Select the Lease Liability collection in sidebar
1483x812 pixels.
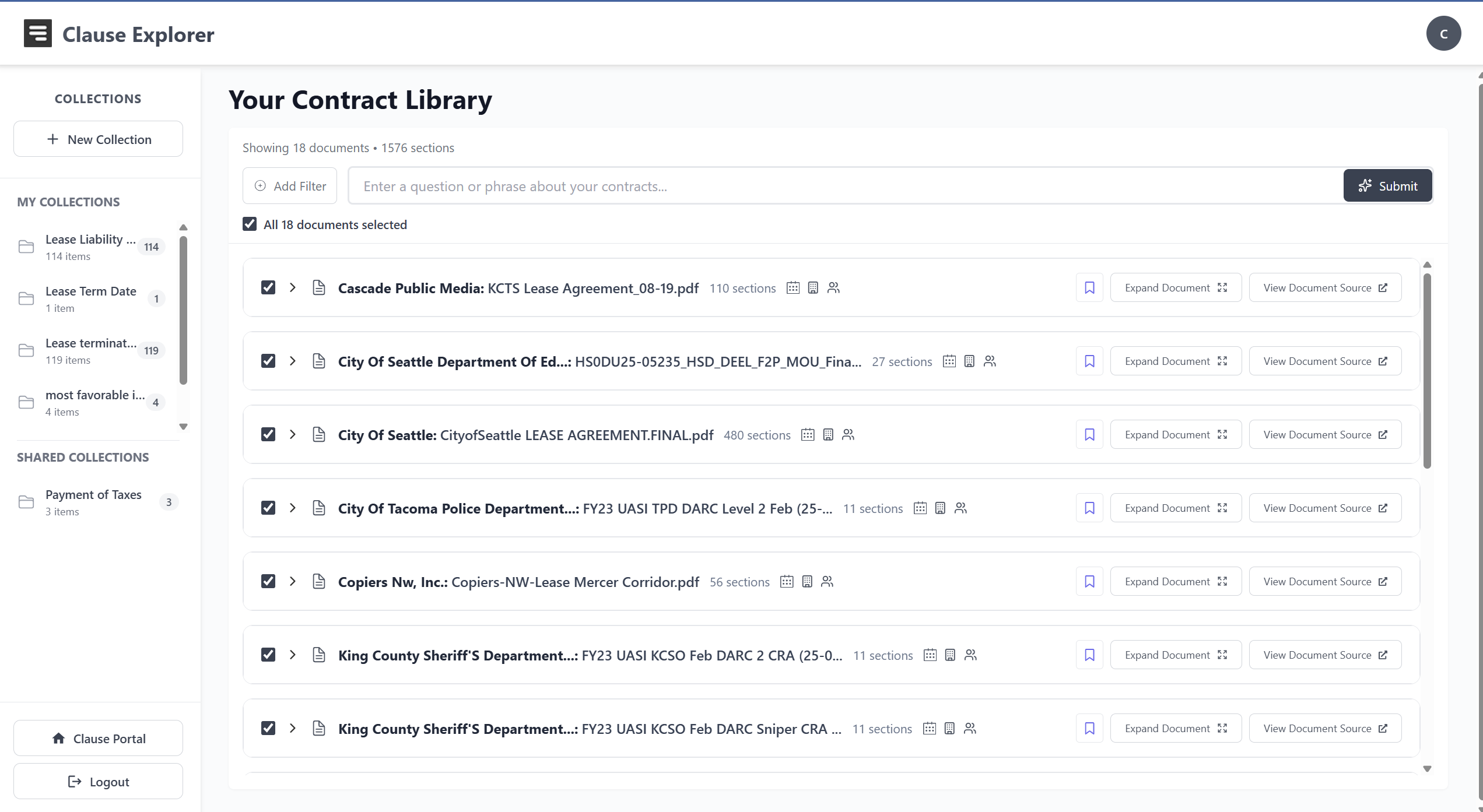90,247
